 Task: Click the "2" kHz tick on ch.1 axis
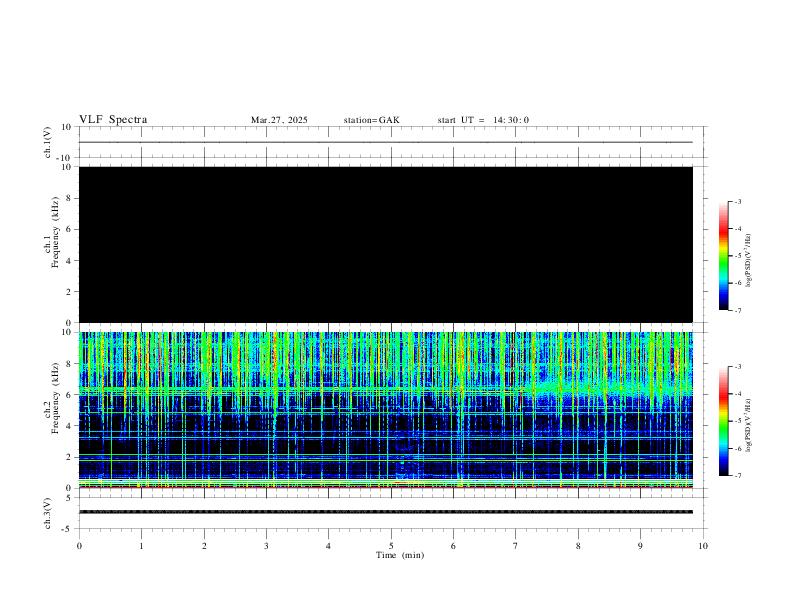coord(69,291)
